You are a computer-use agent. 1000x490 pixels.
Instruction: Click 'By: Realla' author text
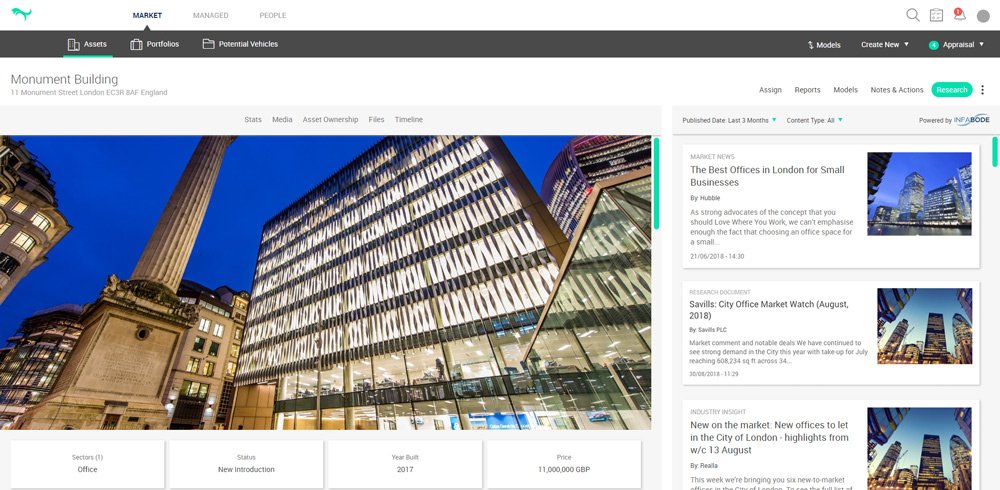click(704, 466)
